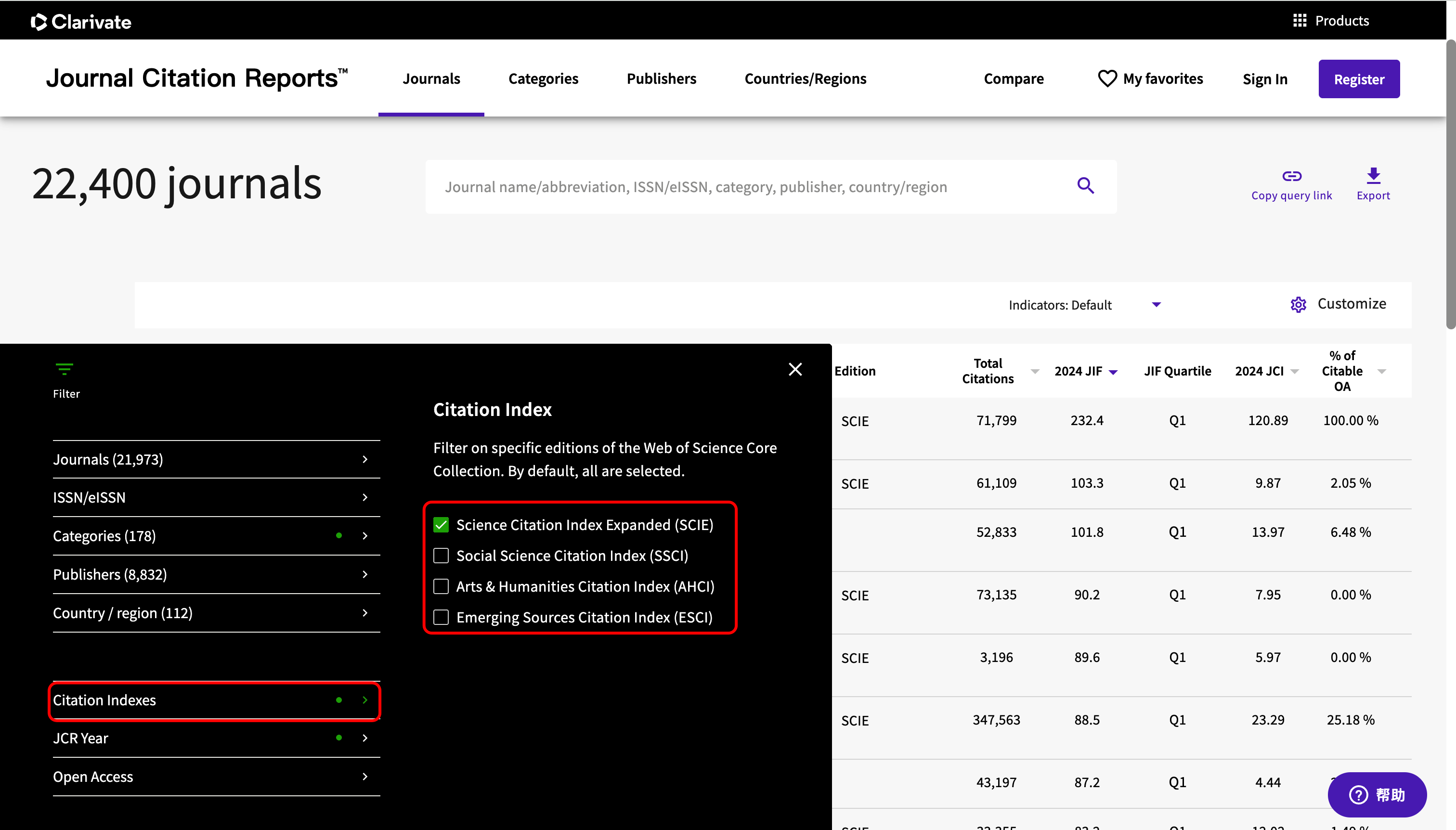Click the Copy query link icon

coord(1291,176)
